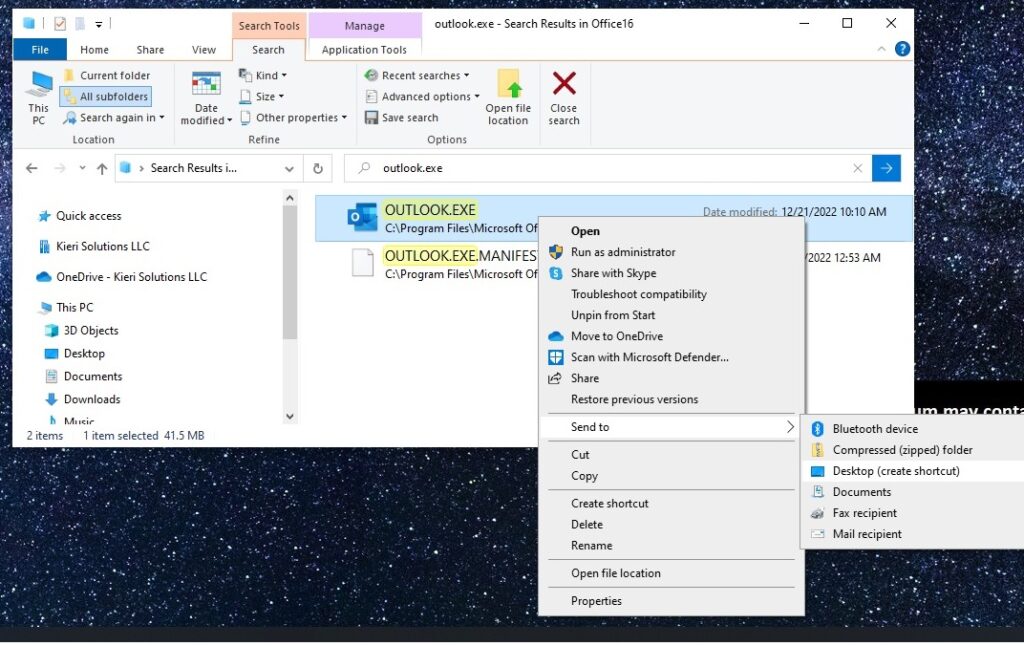Open Advanced options dropdown
Viewport: 1024px width, 646px height.
click(422, 97)
